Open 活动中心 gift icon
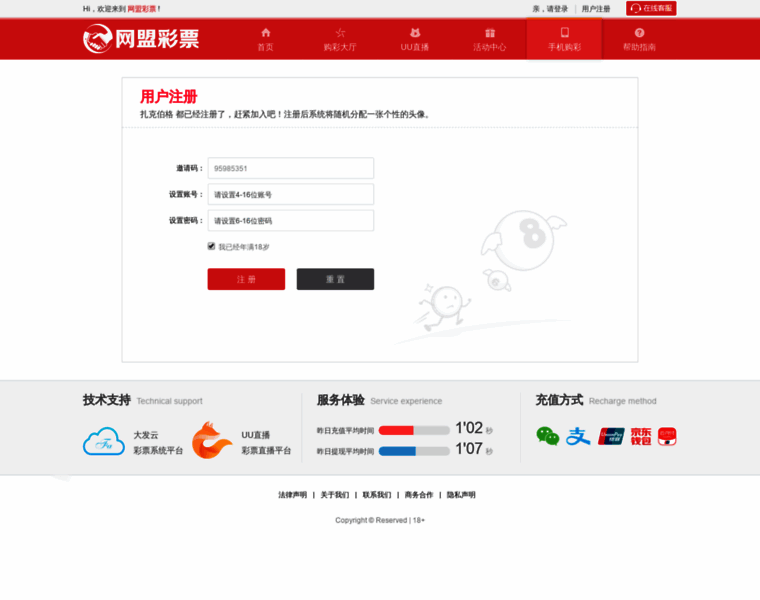The height and width of the screenshot is (600, 760). [490, 32]
